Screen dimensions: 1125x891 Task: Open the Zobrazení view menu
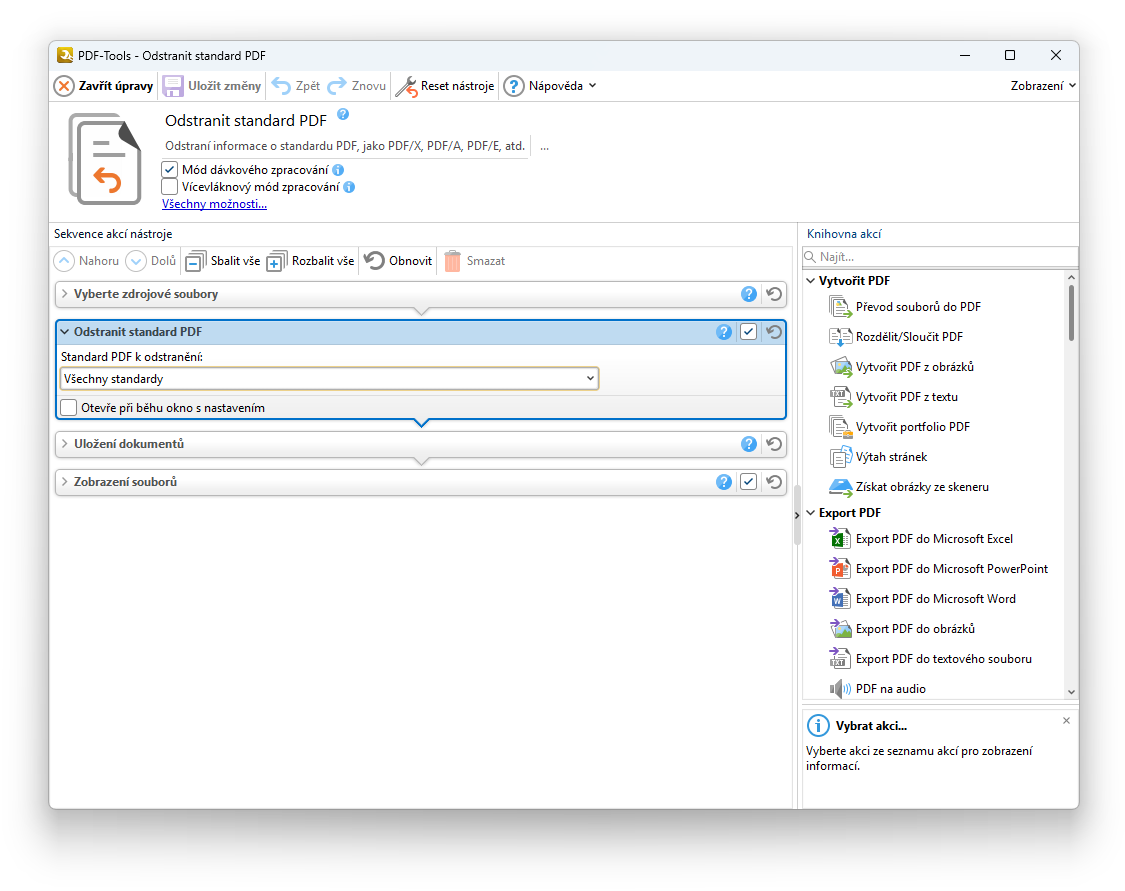click(1042, 86)
